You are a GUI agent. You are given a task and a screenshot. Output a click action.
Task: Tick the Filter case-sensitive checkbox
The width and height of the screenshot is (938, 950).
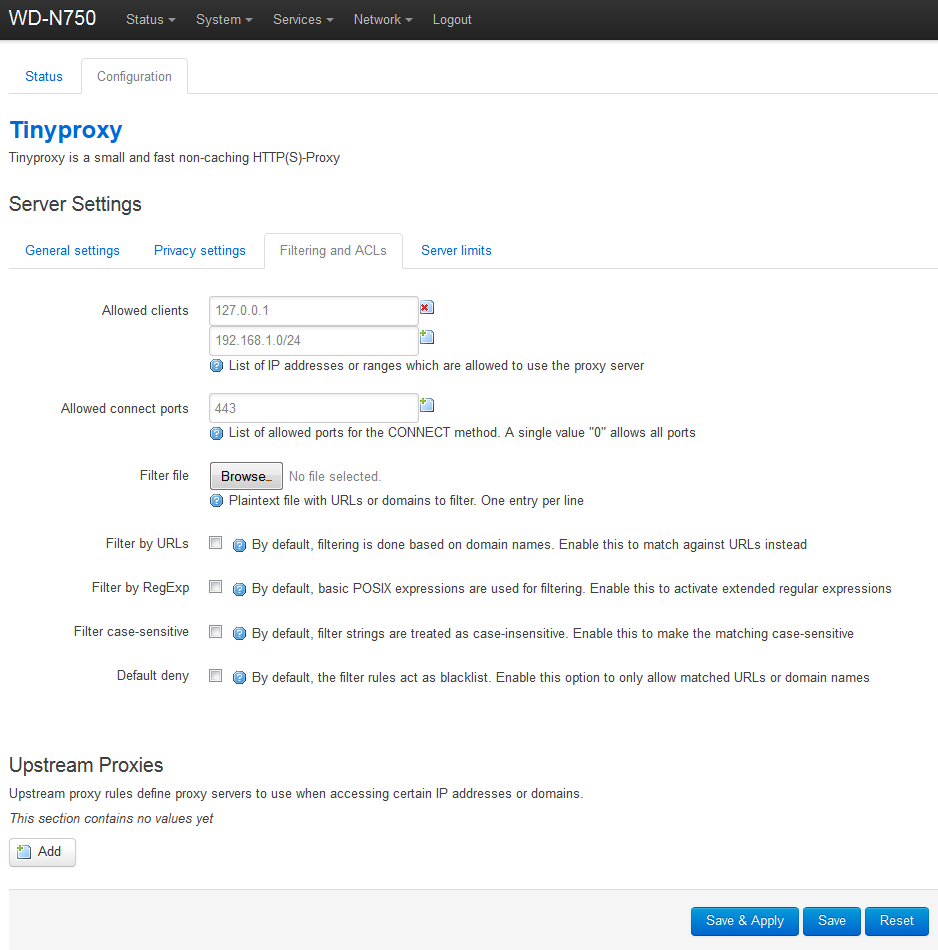coord(215,632)
